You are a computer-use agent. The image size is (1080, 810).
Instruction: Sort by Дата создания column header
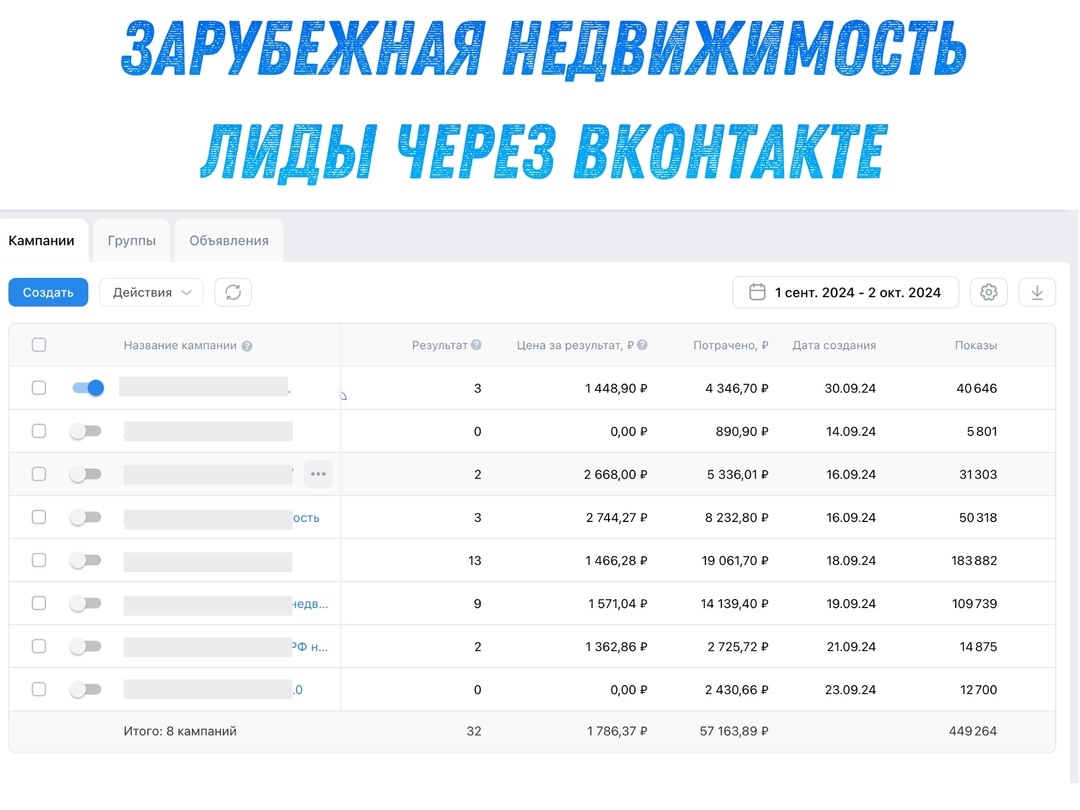(834, 345)
